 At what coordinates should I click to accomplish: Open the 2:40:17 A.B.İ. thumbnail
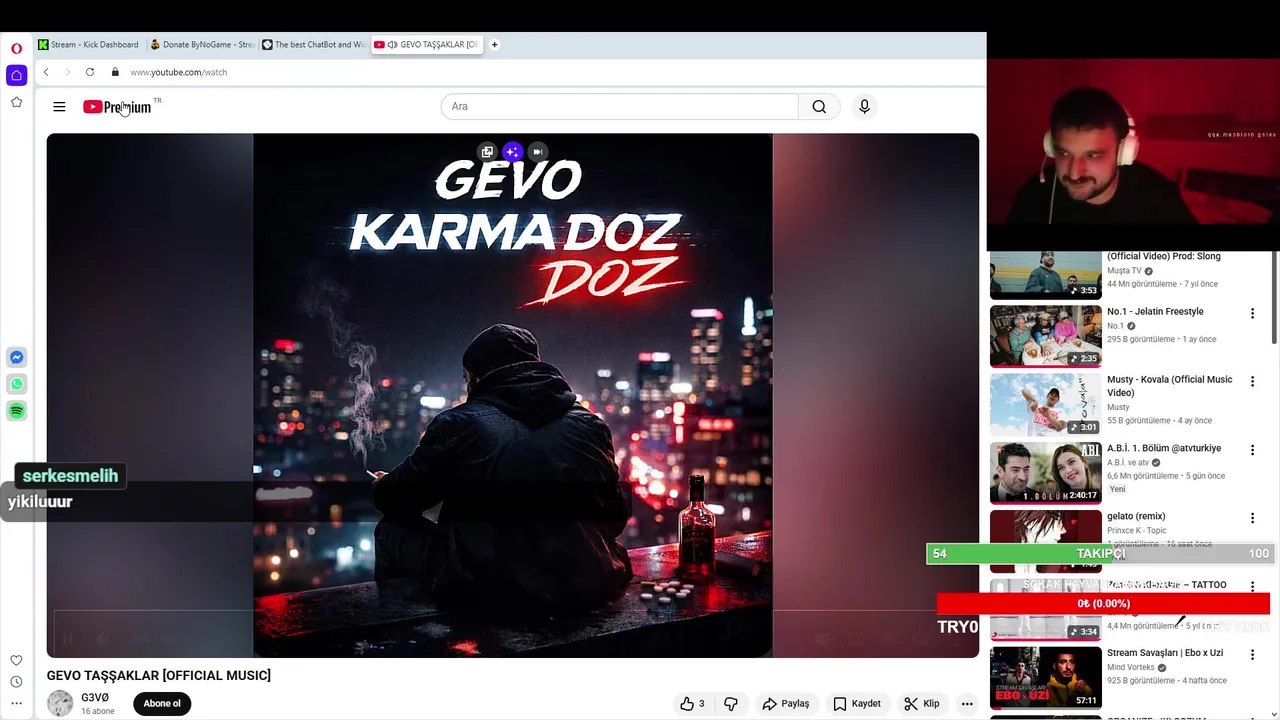click(x=1045, y=473)
